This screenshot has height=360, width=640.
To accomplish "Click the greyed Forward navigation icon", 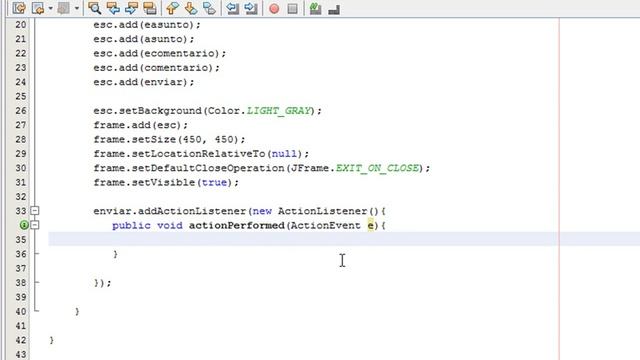I will (x=64, y=8).
